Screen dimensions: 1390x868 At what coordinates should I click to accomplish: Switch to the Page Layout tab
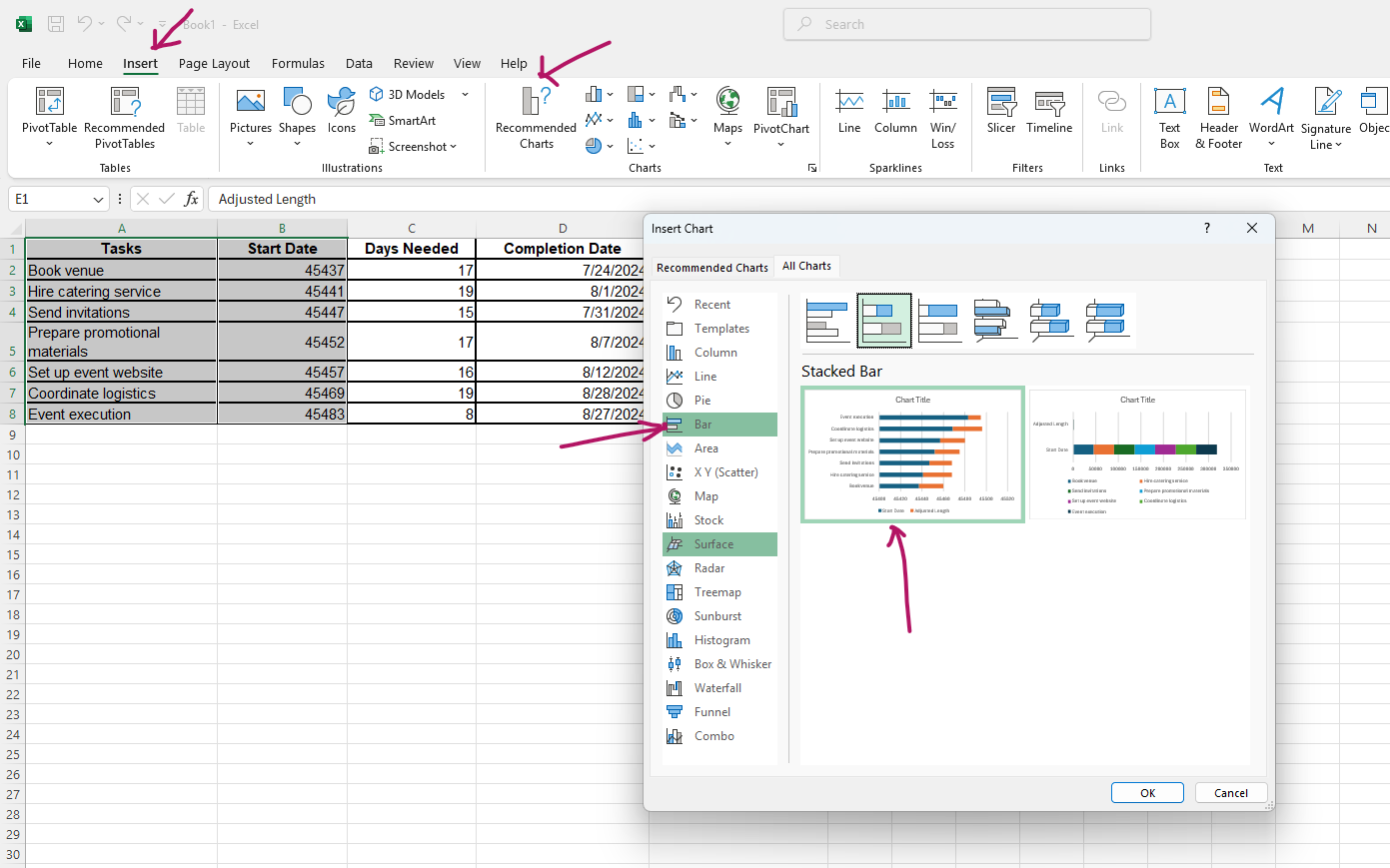pos(214,63)
